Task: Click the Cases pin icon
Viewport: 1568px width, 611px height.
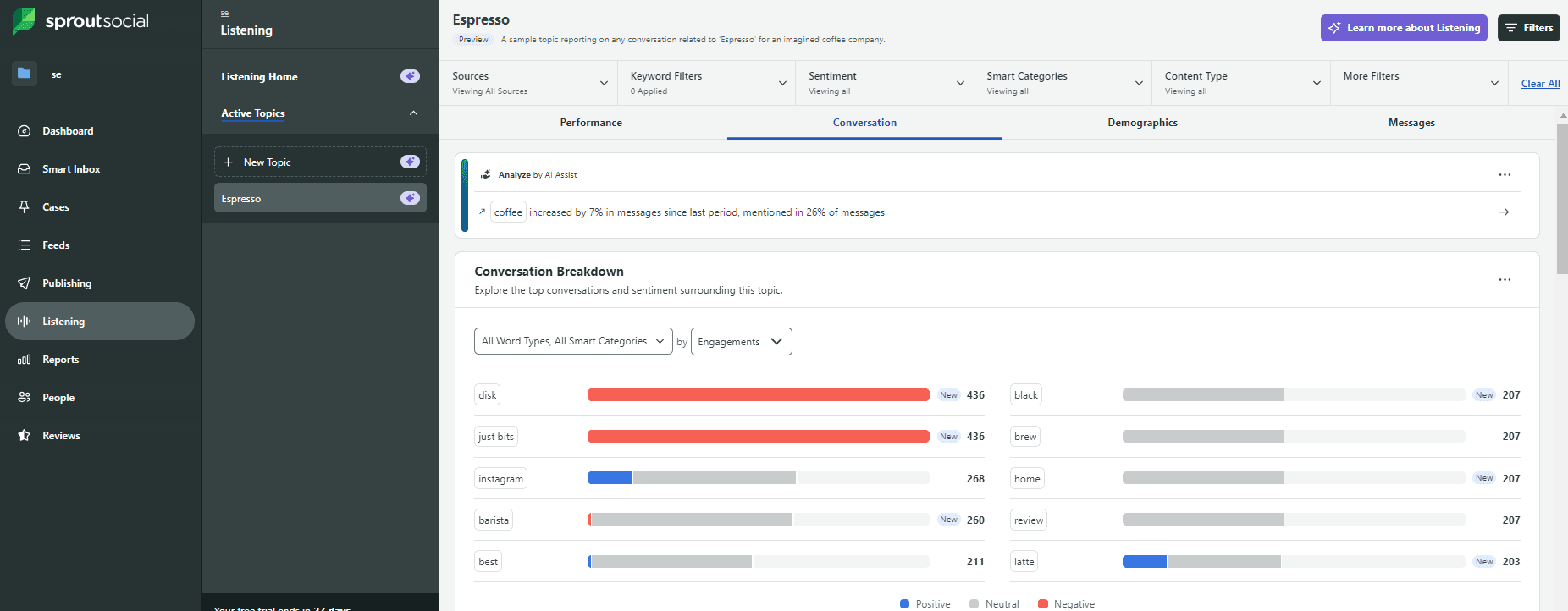Action: pos(25,207)
